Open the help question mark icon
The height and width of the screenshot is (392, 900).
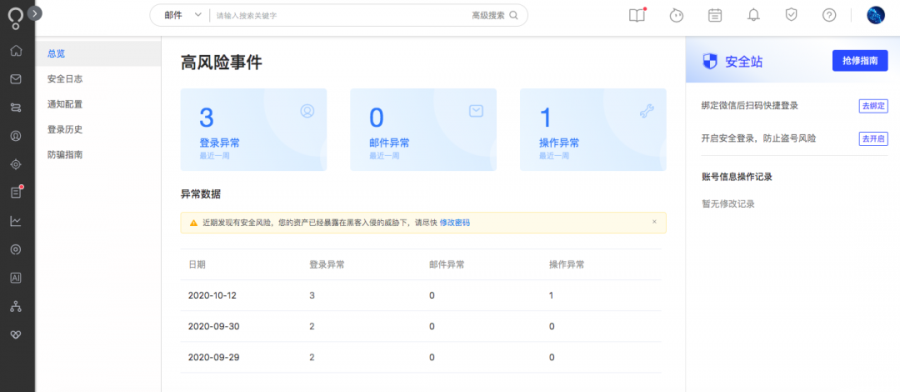(x=829, y=15)
